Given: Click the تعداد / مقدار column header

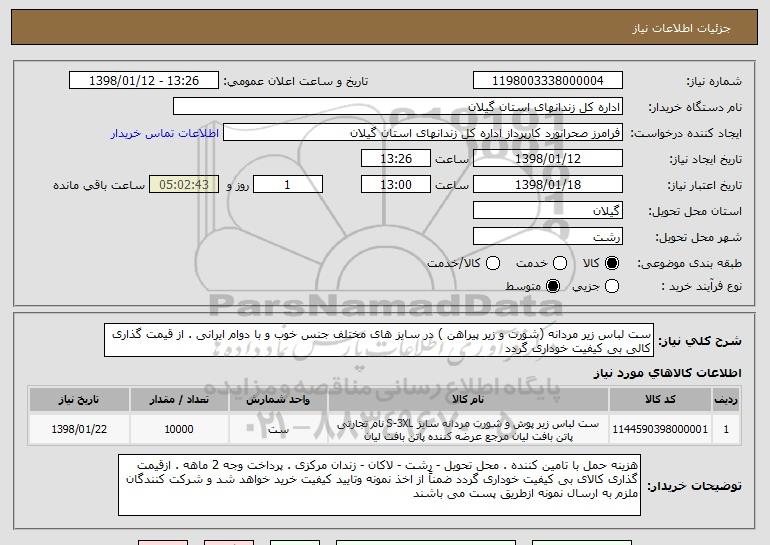Looking at the screenshot, I should [179, 400].
